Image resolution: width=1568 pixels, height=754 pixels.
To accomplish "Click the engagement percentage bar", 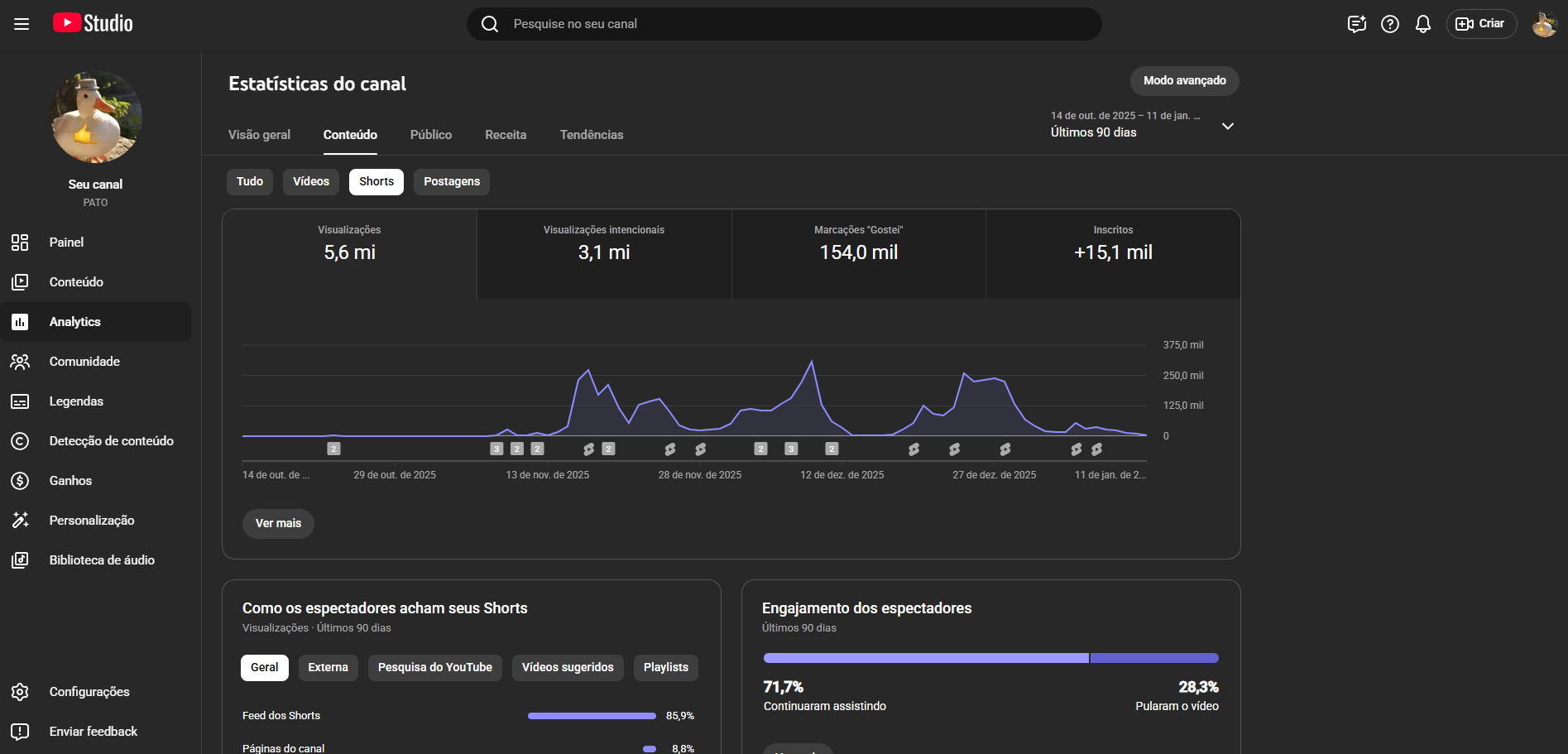I will pos(990,658).
